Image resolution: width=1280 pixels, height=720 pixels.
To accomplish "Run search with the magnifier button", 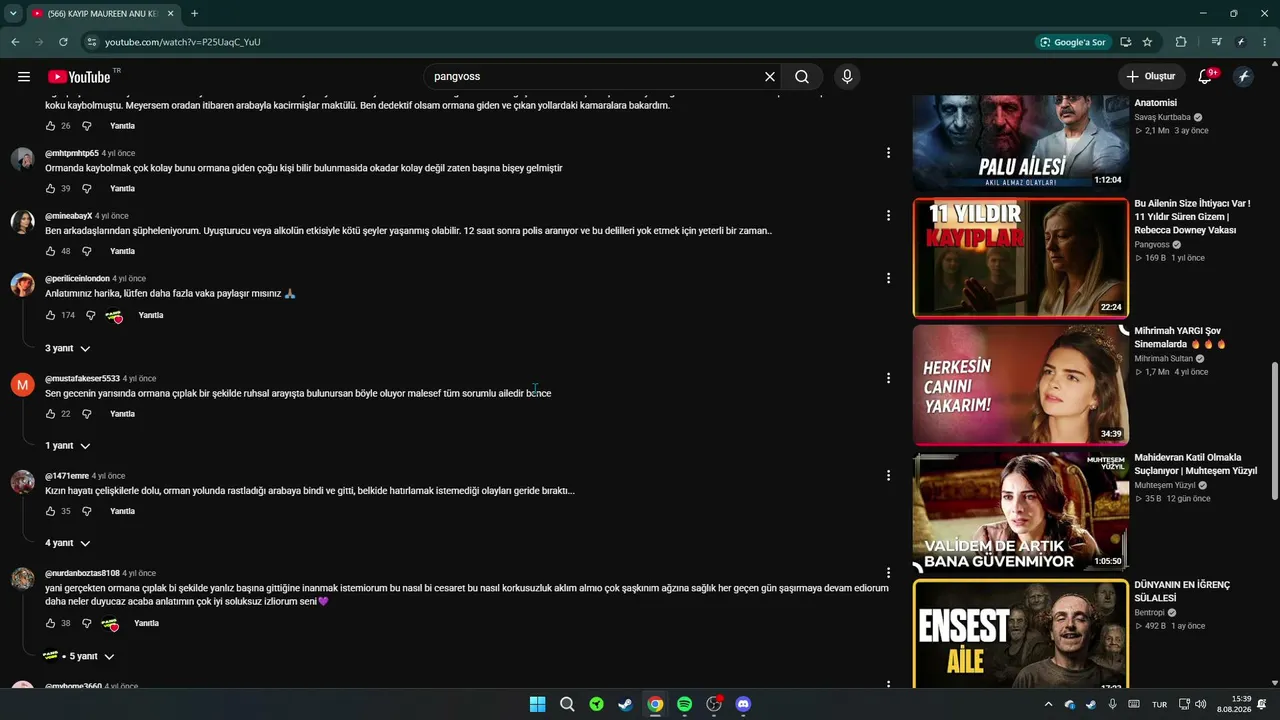I will (802, 77).
